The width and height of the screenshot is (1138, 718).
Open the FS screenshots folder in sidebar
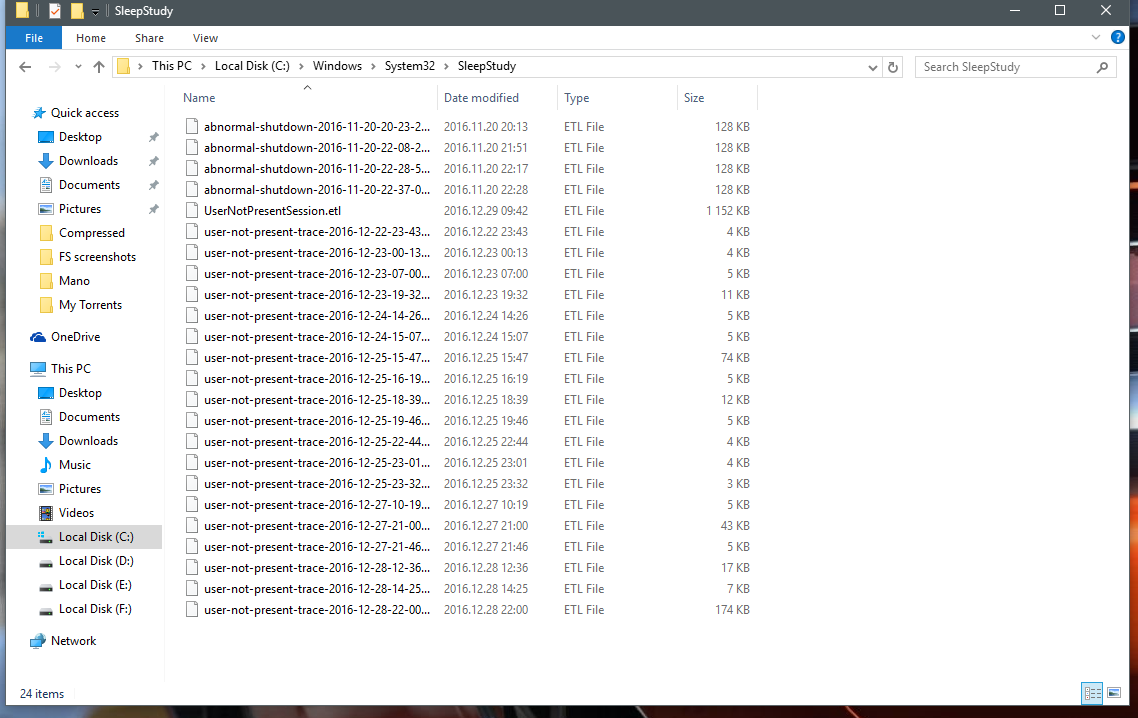(x=97, y=256)
